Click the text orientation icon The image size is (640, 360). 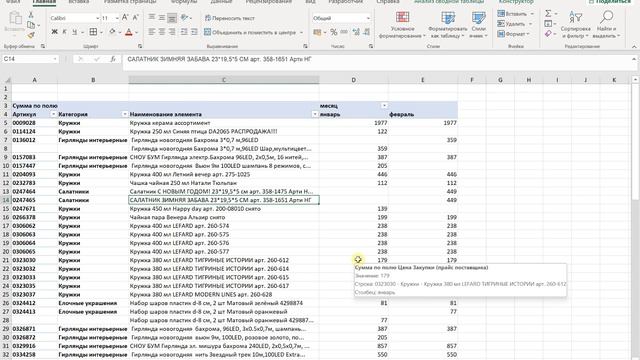click(x=184, y=18)
